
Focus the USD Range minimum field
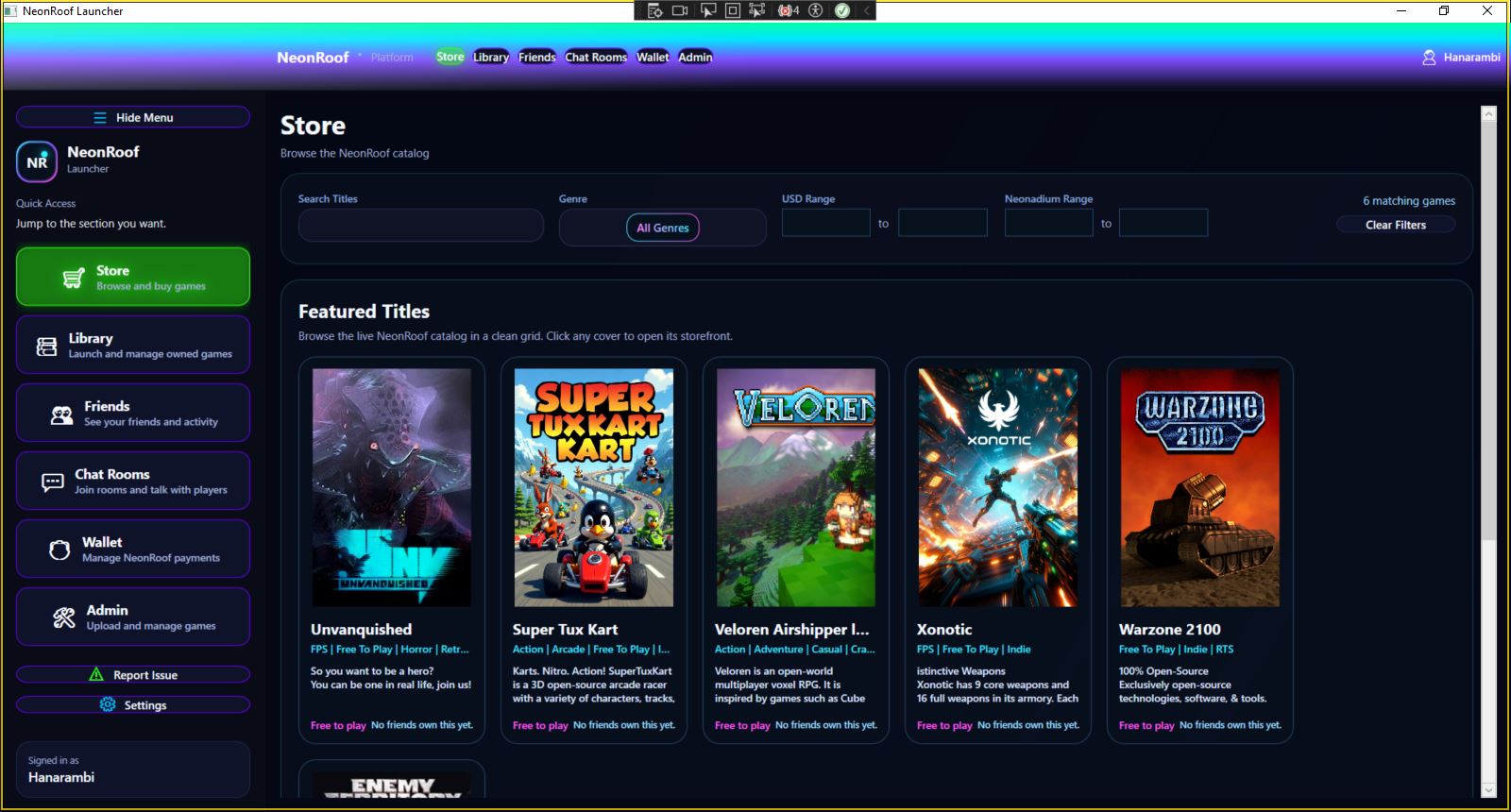click(x=826, y=223)
